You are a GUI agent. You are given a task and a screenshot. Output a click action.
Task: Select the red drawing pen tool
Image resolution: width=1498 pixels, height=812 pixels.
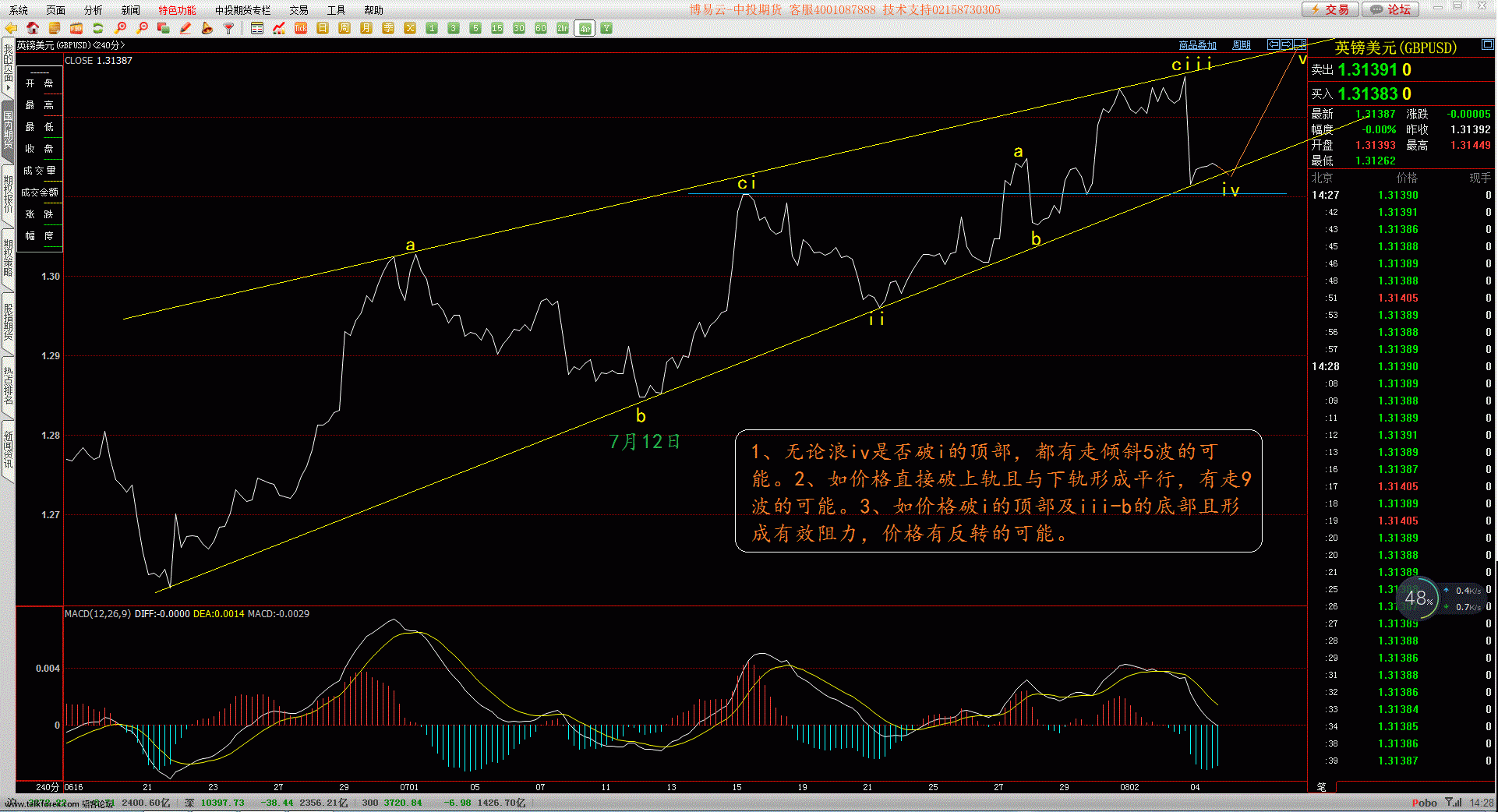tap(185, 28)
